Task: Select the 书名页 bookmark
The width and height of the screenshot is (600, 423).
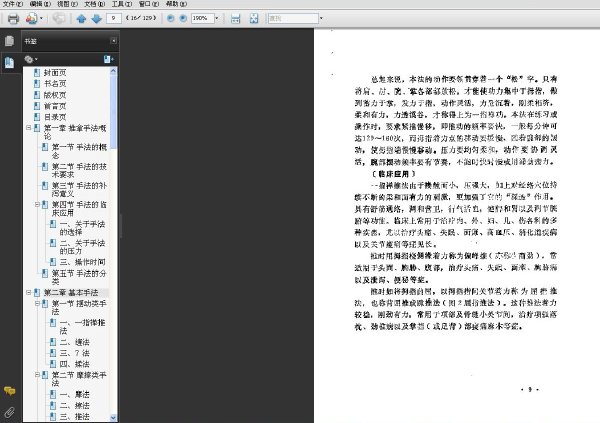Action: 55,83
